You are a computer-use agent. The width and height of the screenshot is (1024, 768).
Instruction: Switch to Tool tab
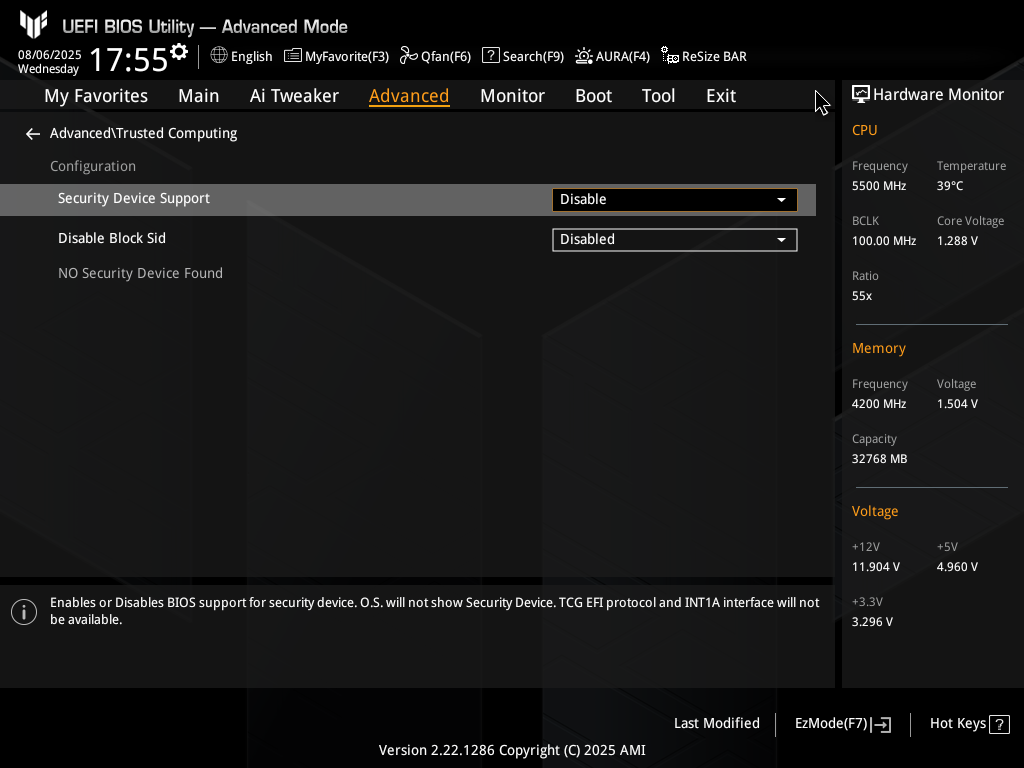(658, 96)
